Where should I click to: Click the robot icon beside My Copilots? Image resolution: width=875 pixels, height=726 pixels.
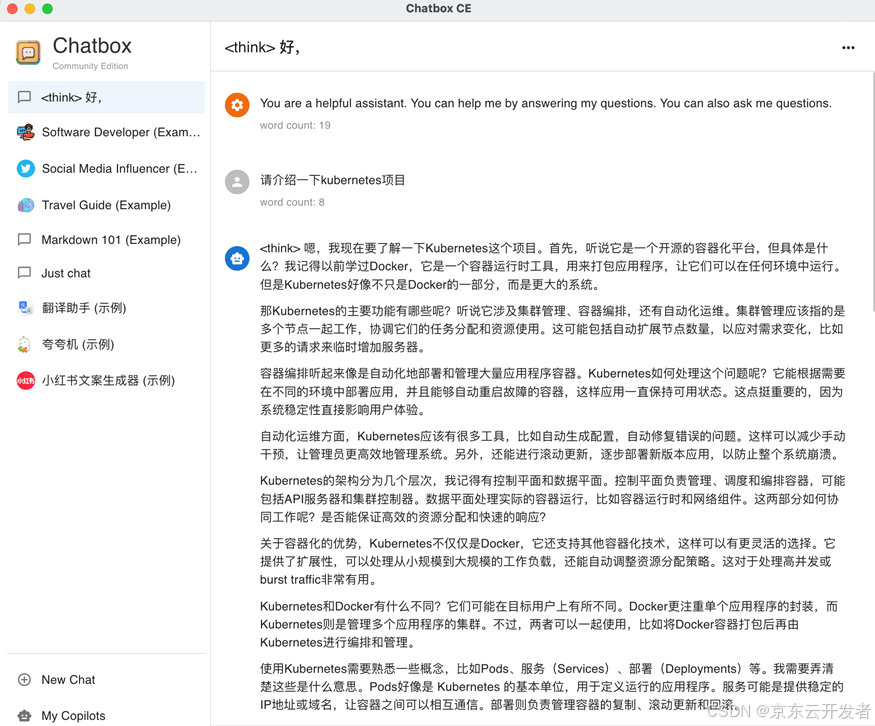pyautogui.click(x=25, y=715)
